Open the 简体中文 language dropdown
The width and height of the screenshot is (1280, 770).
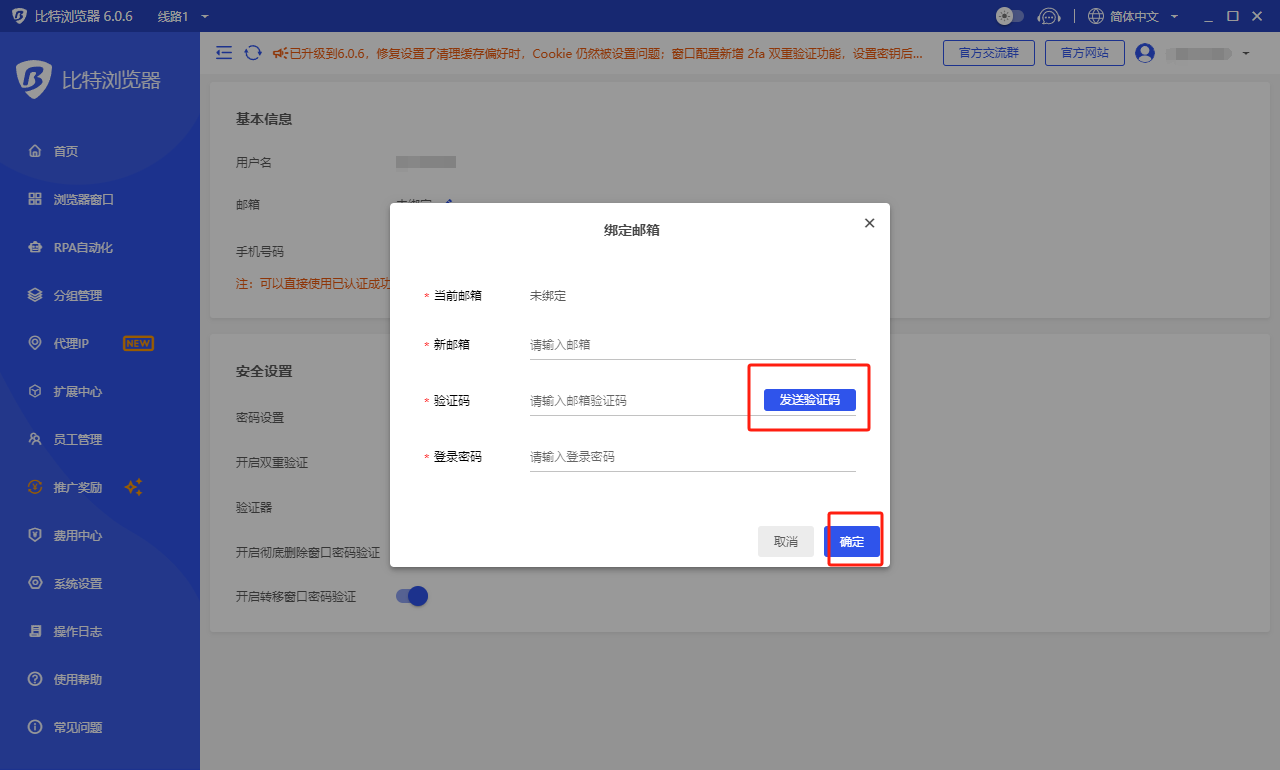tap(1143, 16)
